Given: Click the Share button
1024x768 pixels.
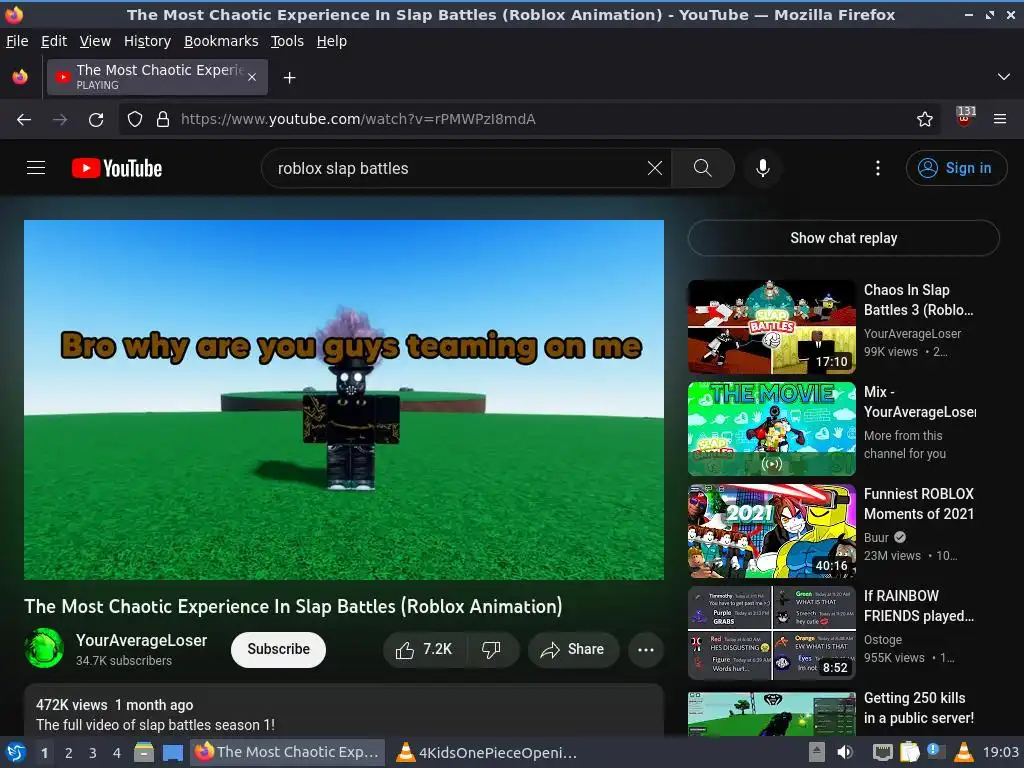Looking at the screenshot, I should tap(573, 650).
